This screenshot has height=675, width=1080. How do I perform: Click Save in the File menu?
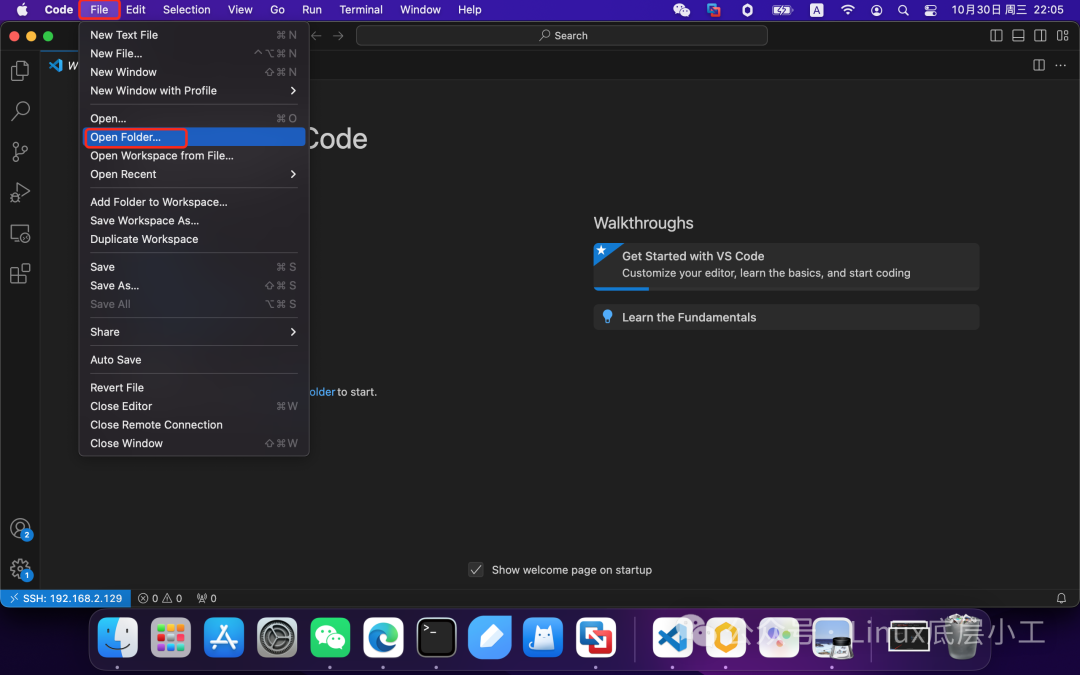pos(194,267)
